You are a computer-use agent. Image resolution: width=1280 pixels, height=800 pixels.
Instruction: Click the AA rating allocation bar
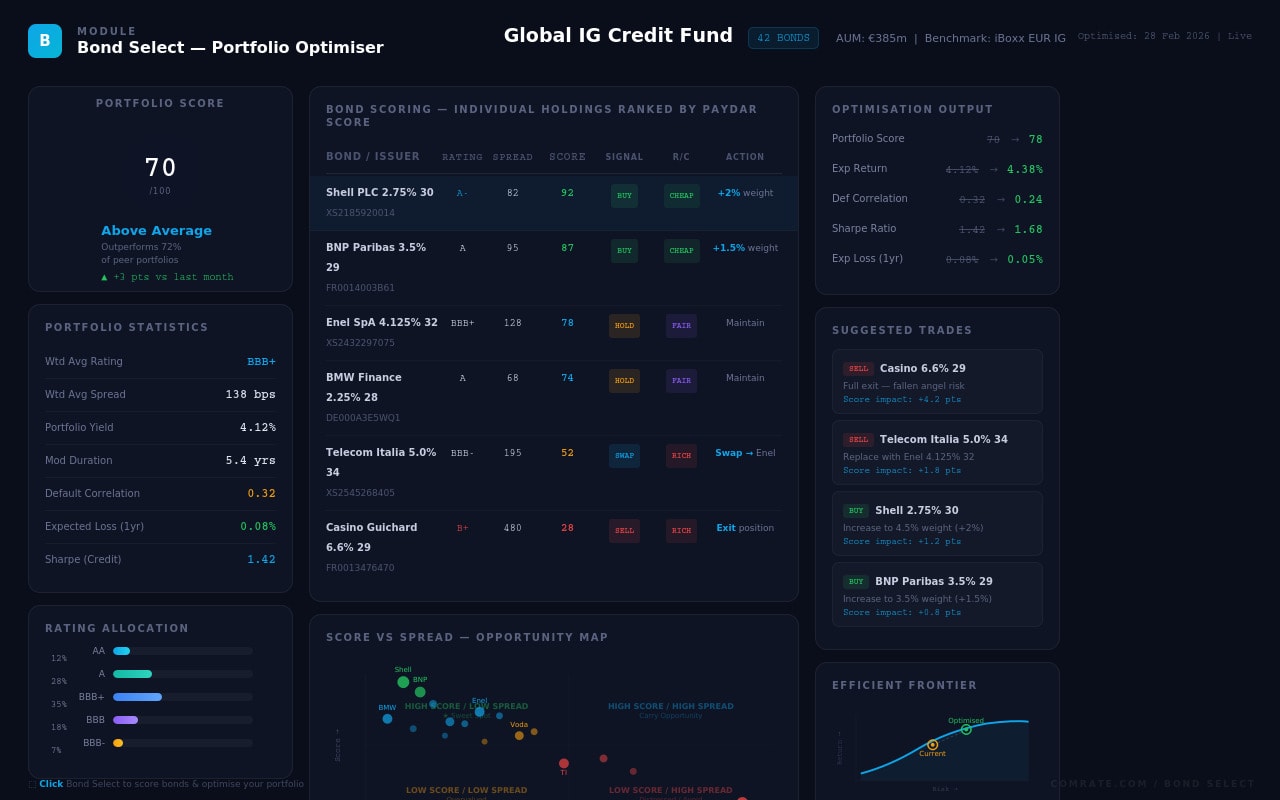point(122,651)
